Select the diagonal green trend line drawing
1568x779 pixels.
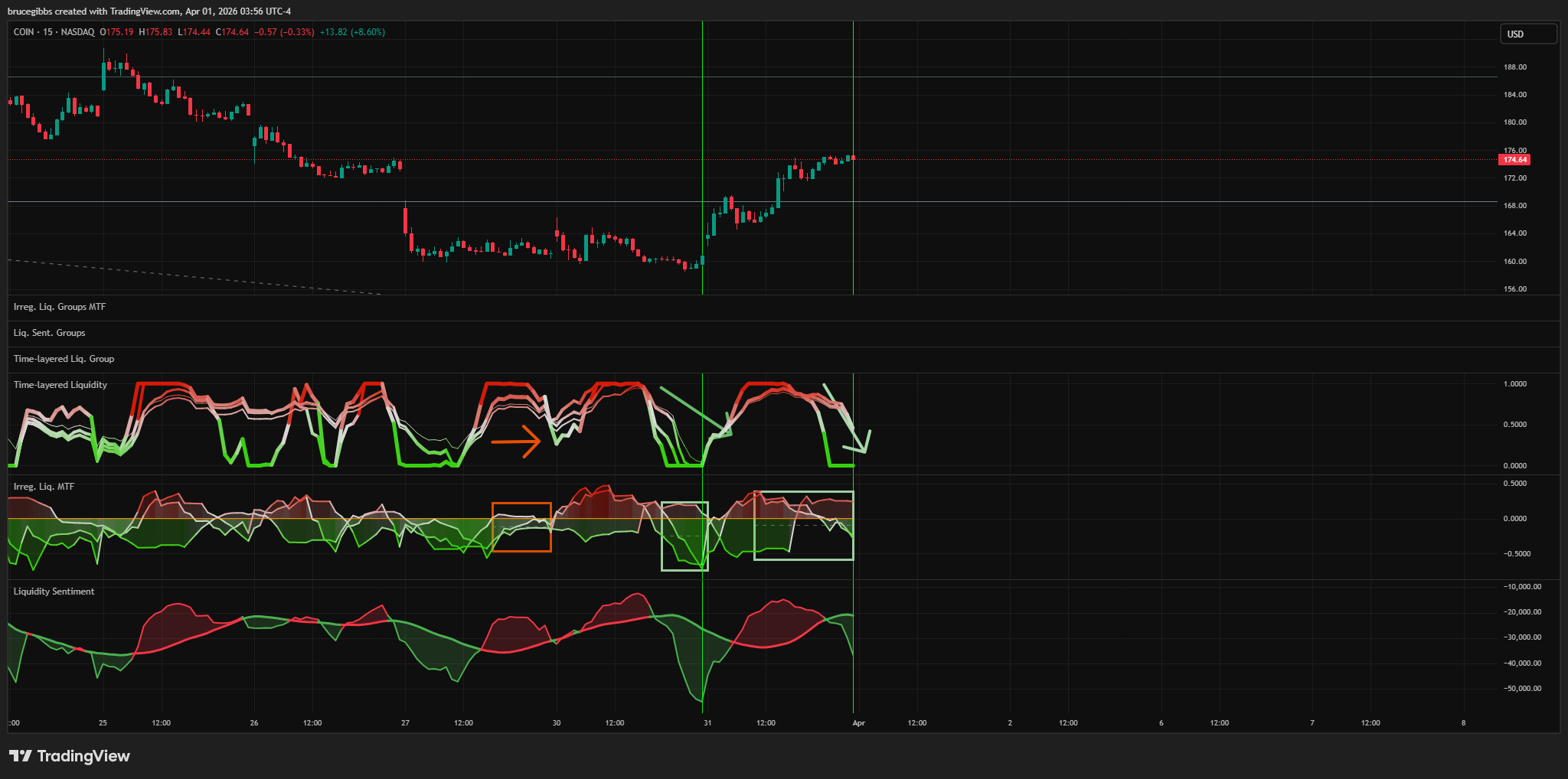click(x=693, y=410)
